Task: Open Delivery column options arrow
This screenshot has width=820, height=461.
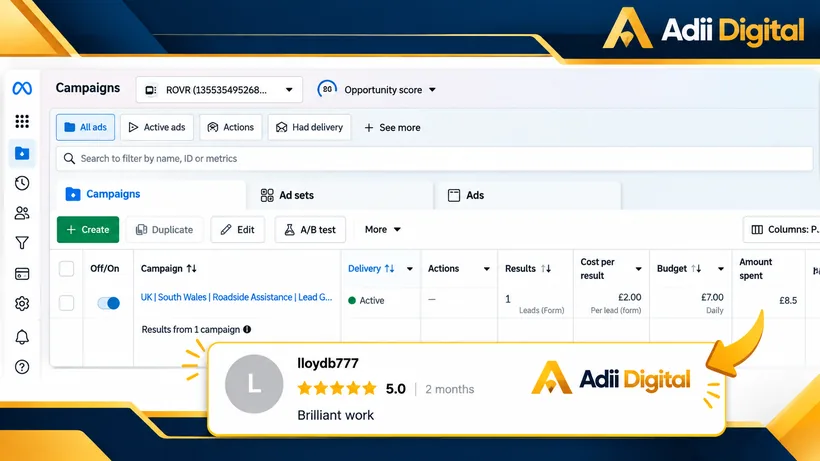Action: pos(410,269)
